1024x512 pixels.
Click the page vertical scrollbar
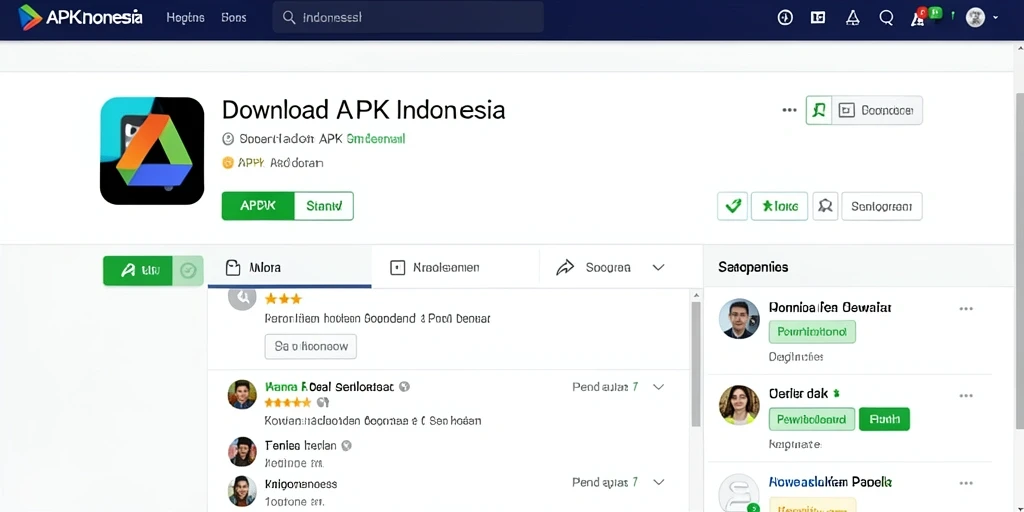pyautogui.click(x=1019, y=261)
